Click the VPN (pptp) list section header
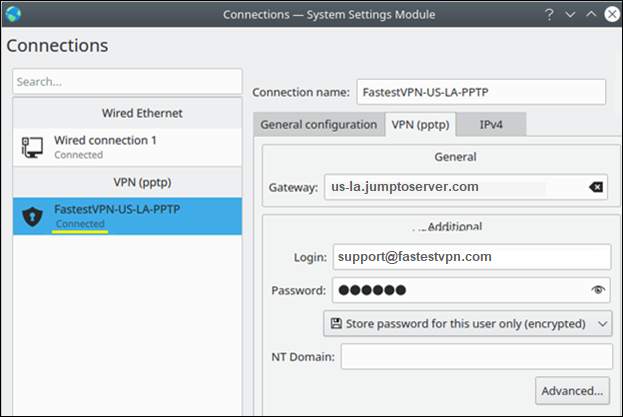 coord(127,182)
